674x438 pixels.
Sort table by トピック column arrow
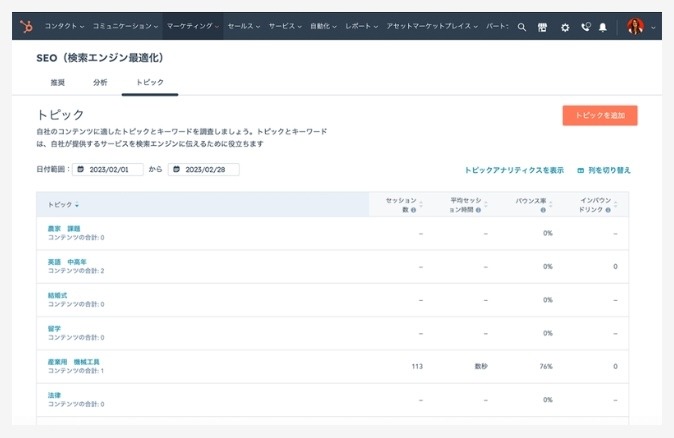(x=77, y=205)
